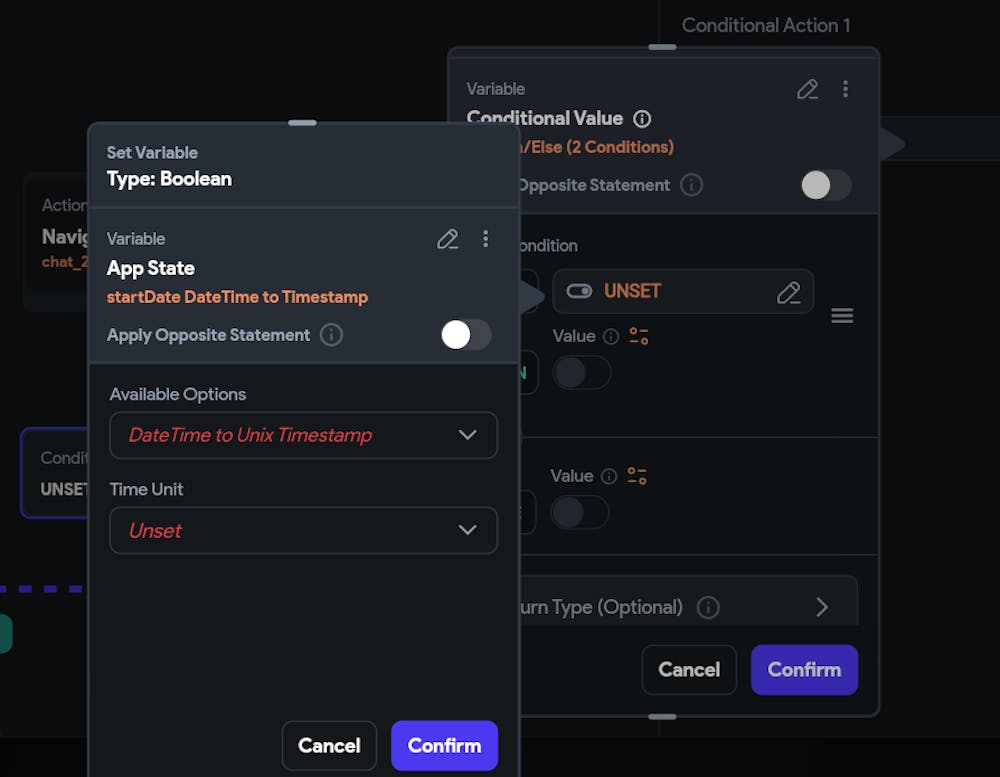Open the Time Unit dropdown showing Unset
The width and height of the screenshot is (1000, 777).
(303, 530)
